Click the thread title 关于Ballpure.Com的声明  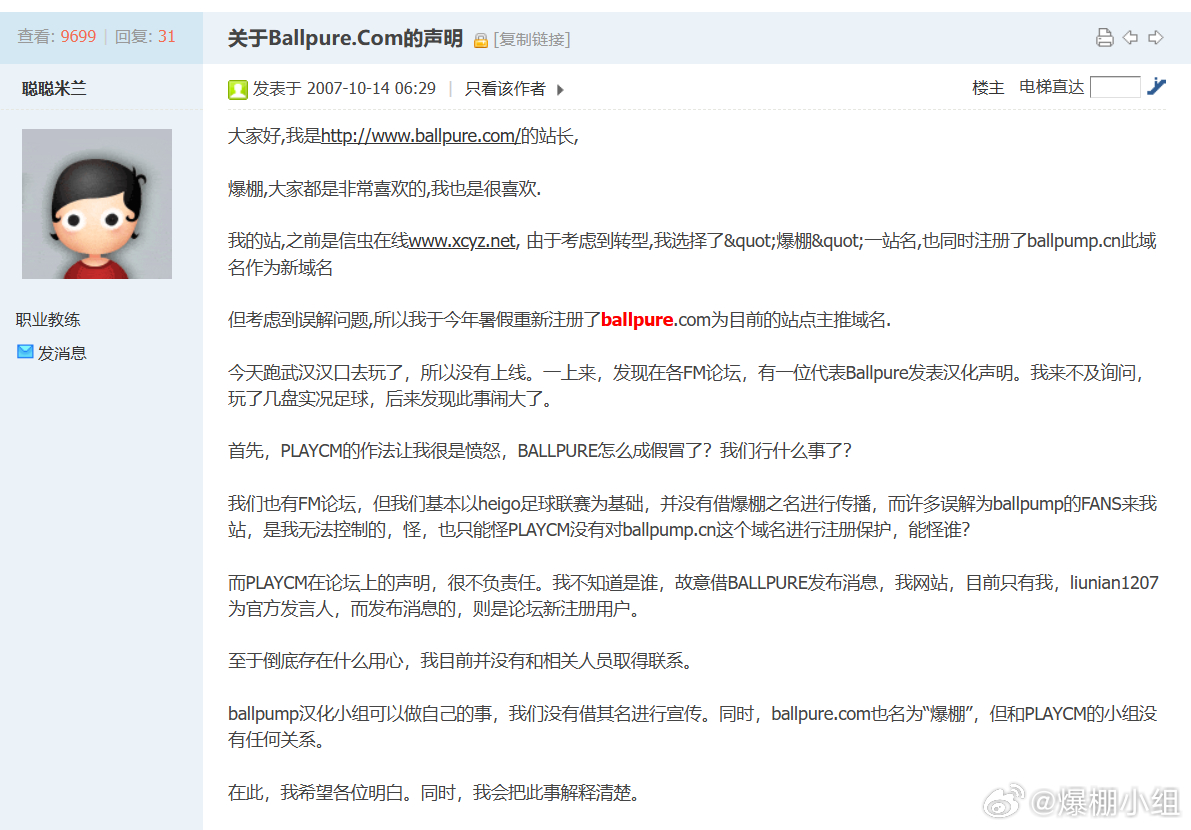coord(345,38)
